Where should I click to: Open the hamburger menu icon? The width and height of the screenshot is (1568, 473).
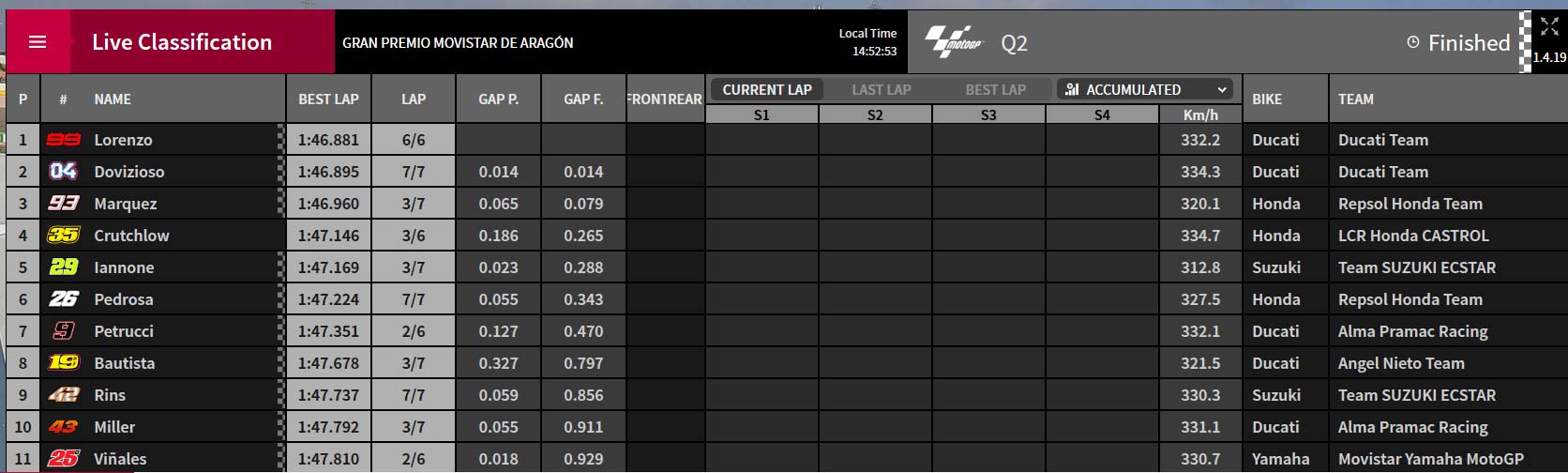38,42
